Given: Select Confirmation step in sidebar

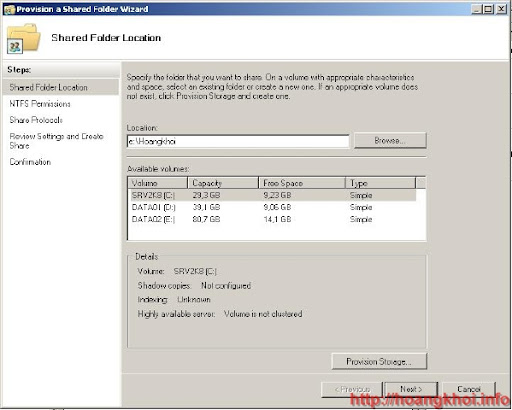Looking at the screenshot, I should [30, 162].
